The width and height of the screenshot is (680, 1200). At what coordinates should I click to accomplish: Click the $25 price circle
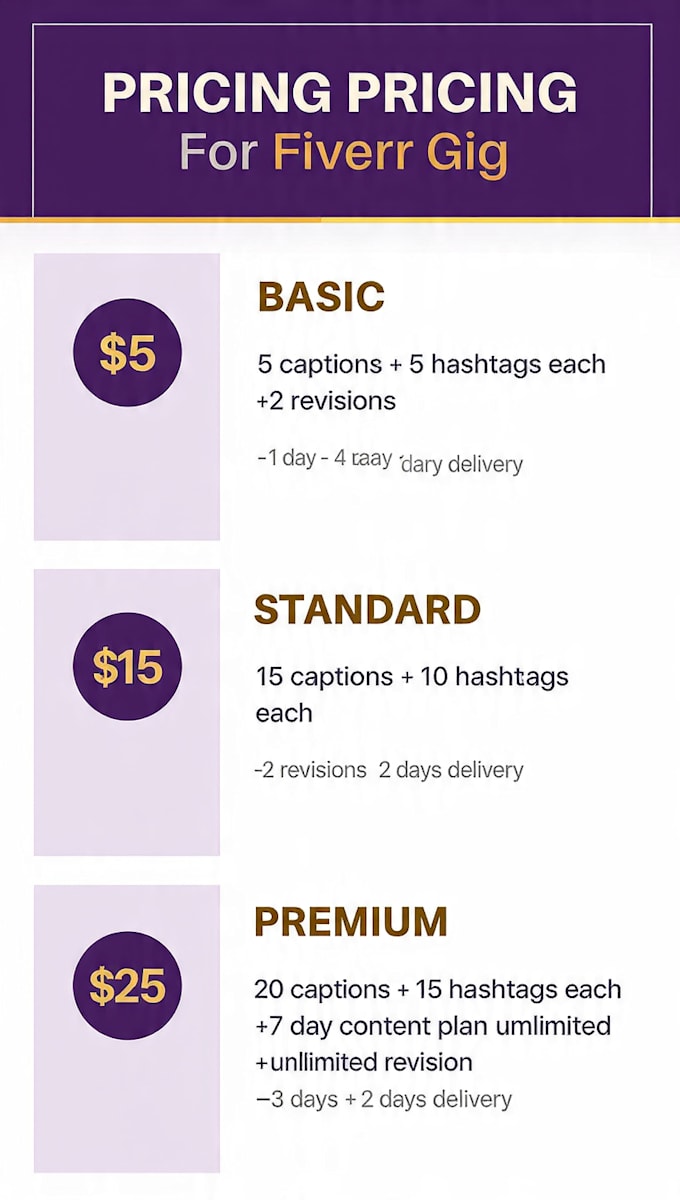pos(127,985)
